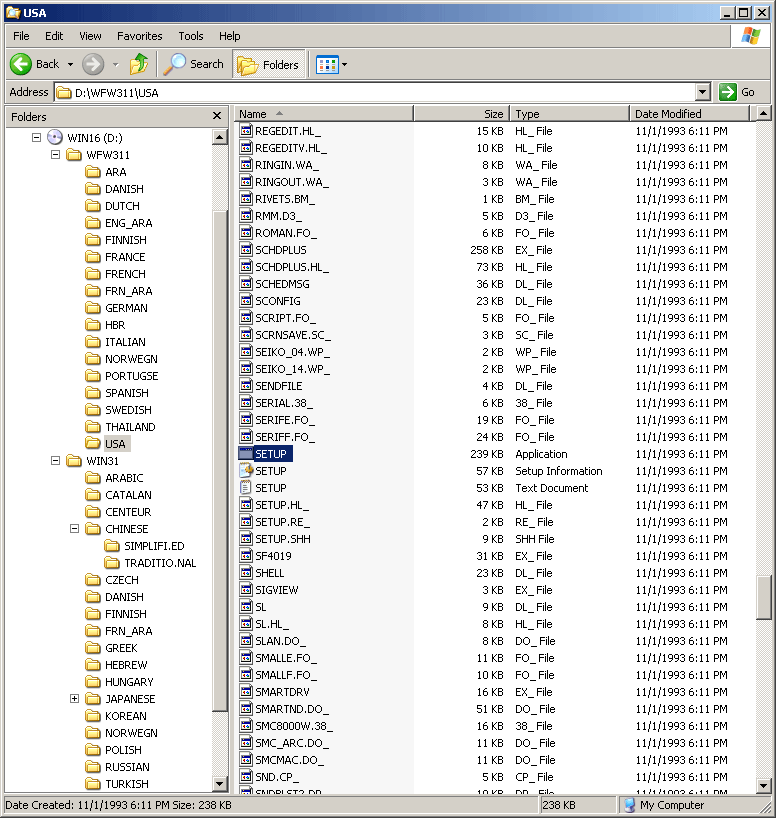Go up one folder level icon
This screenshot has width=776, height=818.
(x=139, y=64)
